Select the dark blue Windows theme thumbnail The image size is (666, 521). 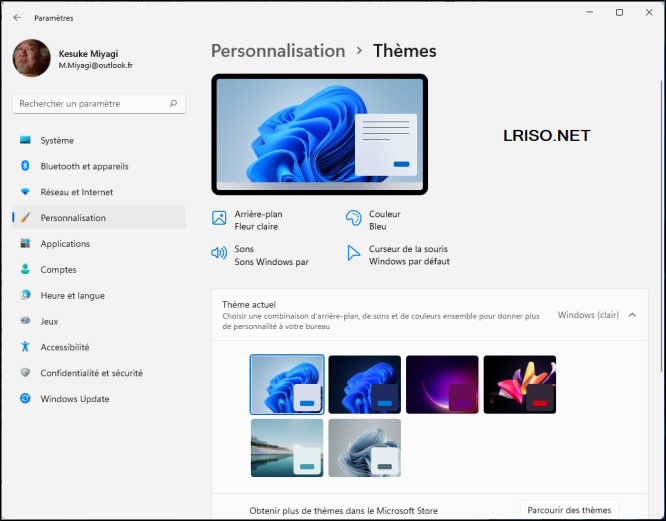point(365,384)
